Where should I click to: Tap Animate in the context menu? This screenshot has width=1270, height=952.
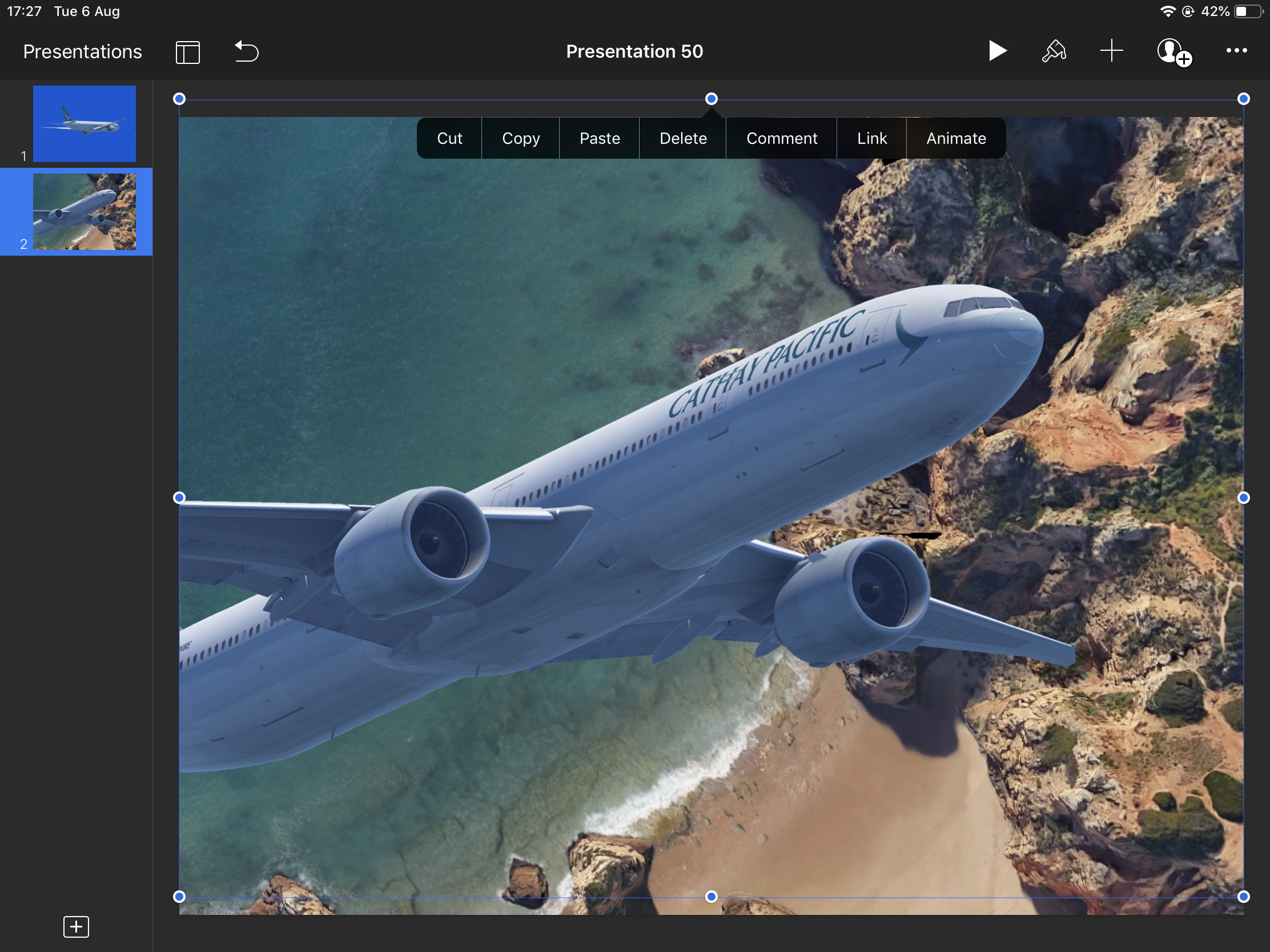[955, 138]
